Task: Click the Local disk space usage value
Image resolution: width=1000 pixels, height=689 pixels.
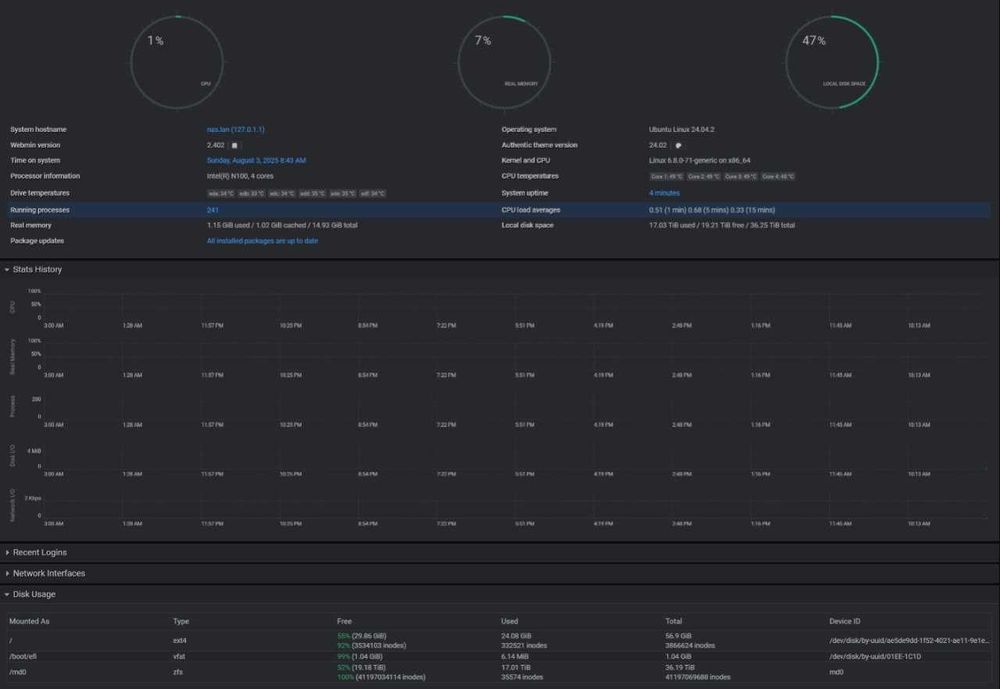Action: click(722, 225)
